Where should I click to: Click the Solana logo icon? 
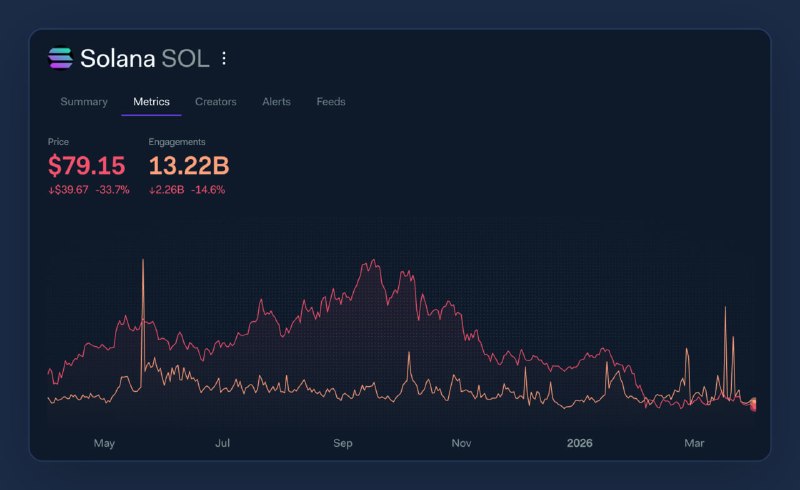[x=61, y=59]
